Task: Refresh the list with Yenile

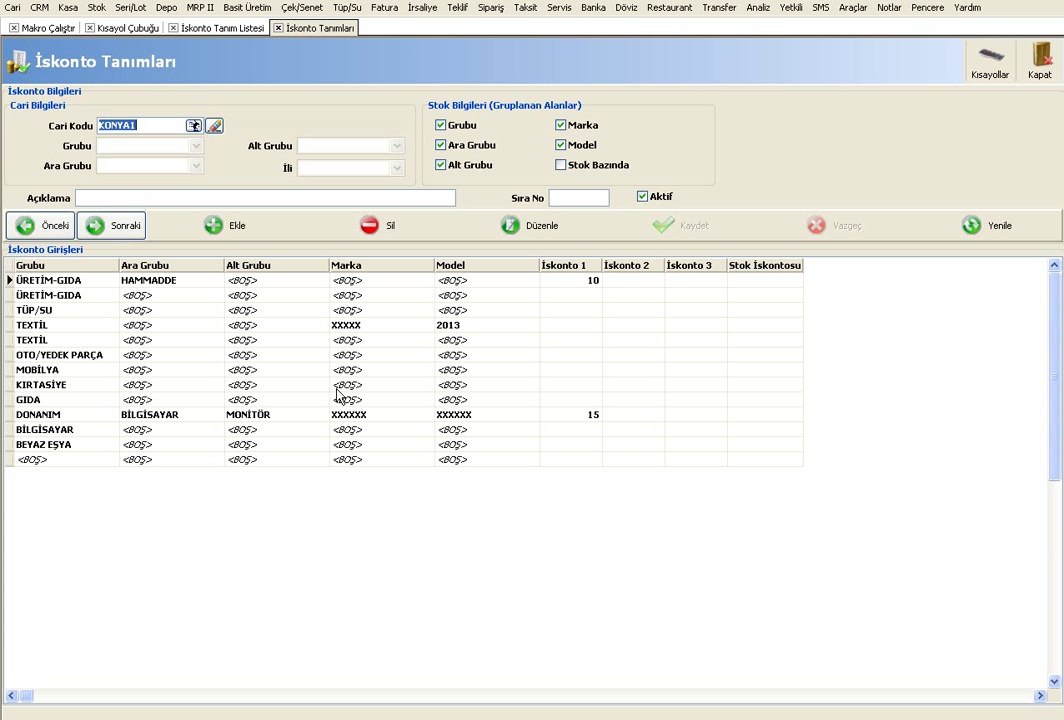Action: pyautogui.click(x=987, y=225)
